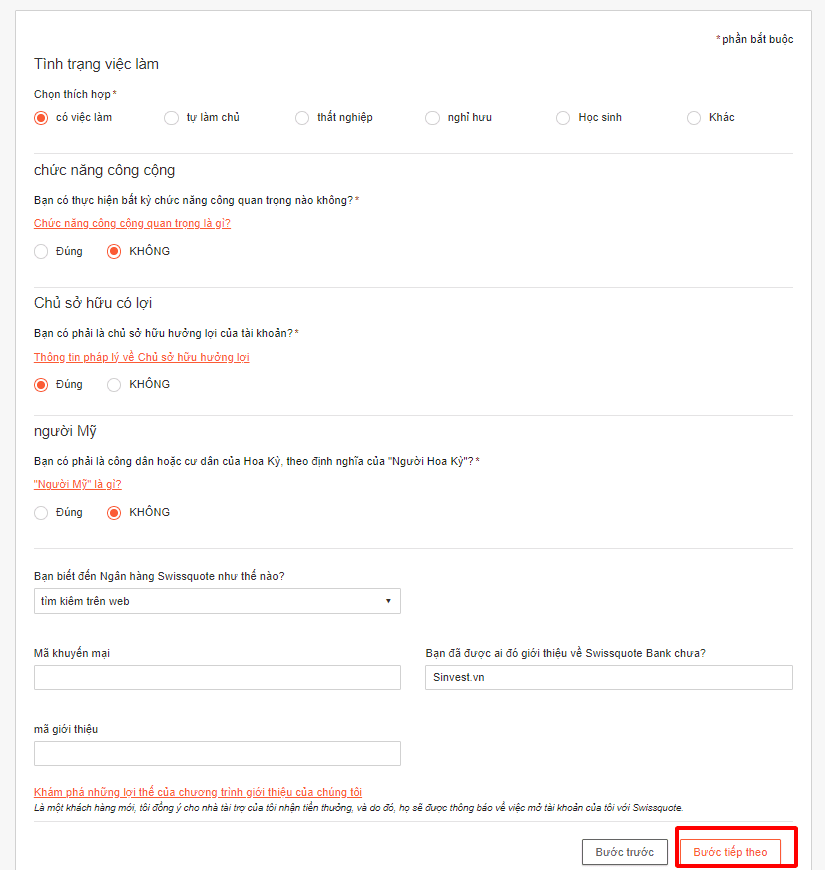Pick the "nghỉ hưu" radio option

432,118
